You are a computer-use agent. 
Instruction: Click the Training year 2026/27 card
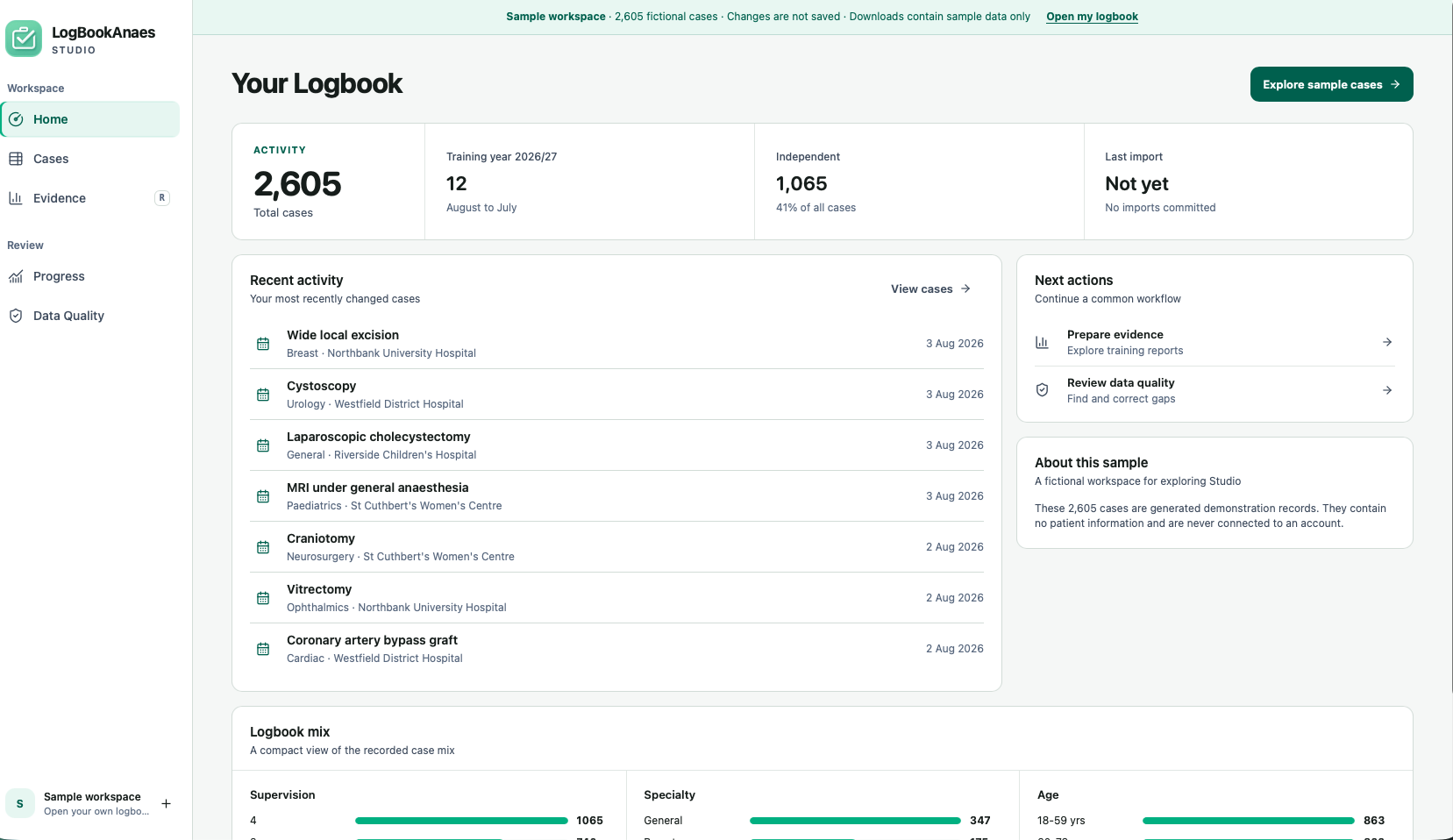(x=590, y=182)
